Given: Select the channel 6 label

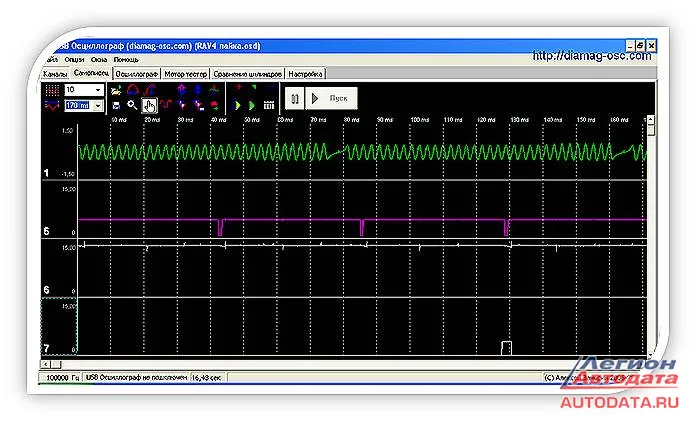Looking at the screenshot, I should point(46,290).
